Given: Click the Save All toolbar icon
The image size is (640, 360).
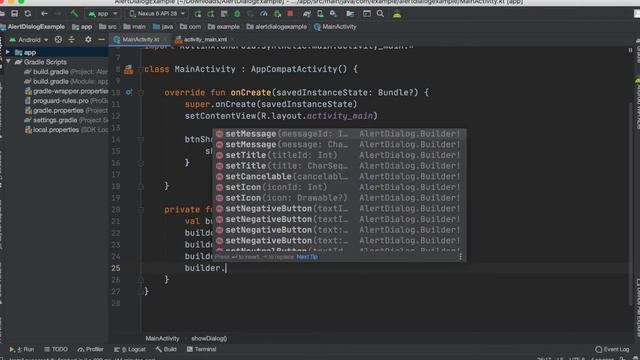Looking at the screenshot, I should pyautogui.click(x=14, y=13).
